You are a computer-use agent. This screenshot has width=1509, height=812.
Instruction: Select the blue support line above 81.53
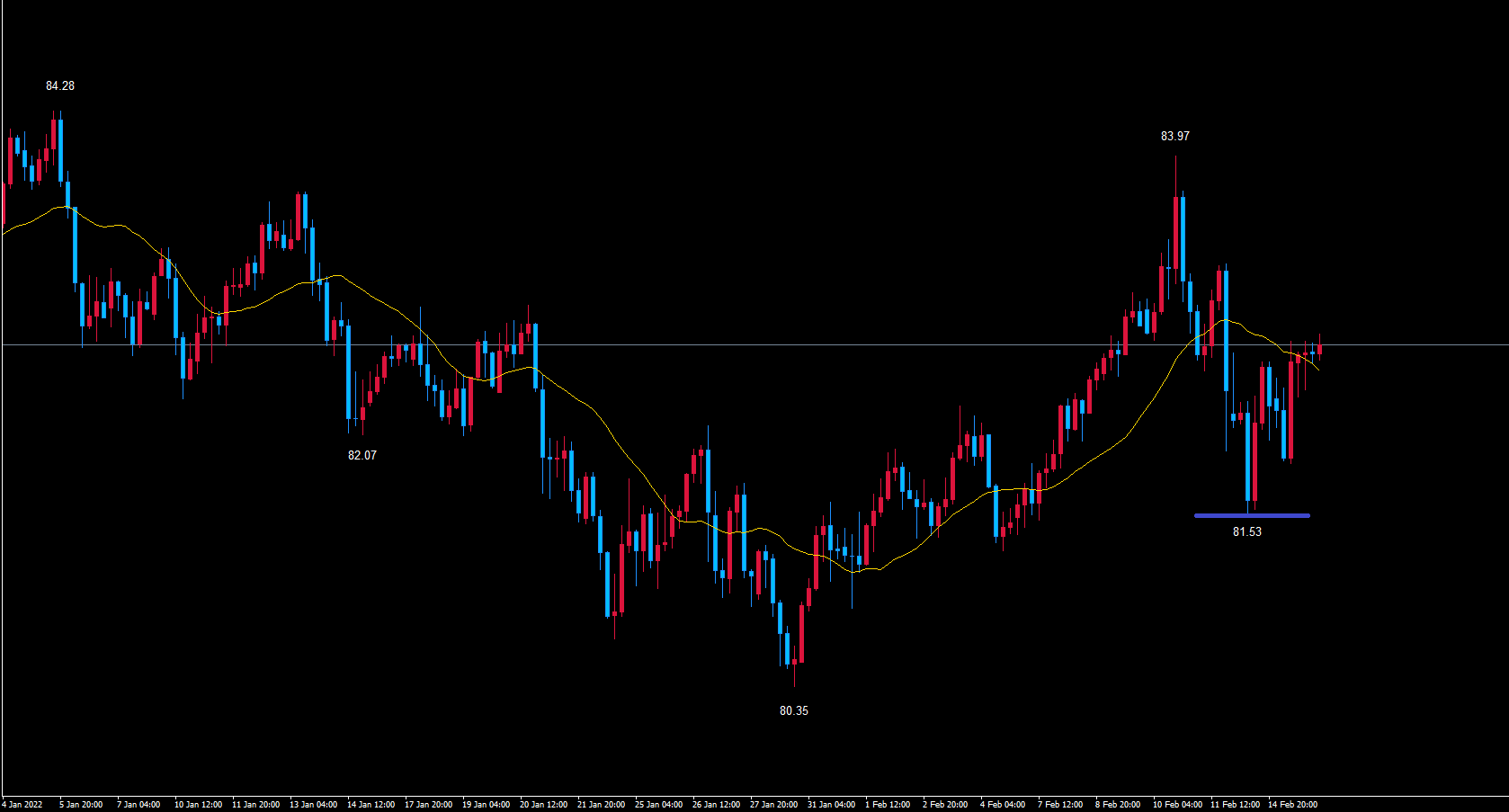1251,516
